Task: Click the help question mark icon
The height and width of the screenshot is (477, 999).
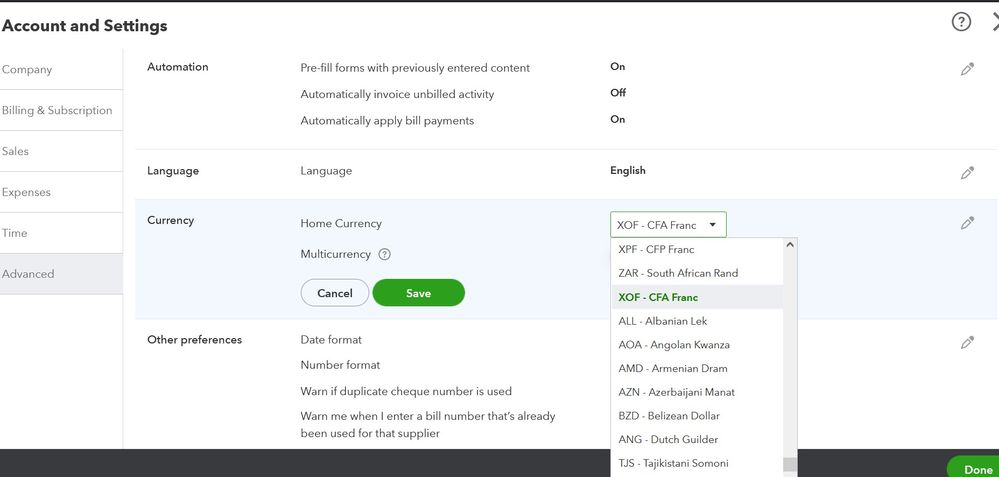Action: [961, 23]
